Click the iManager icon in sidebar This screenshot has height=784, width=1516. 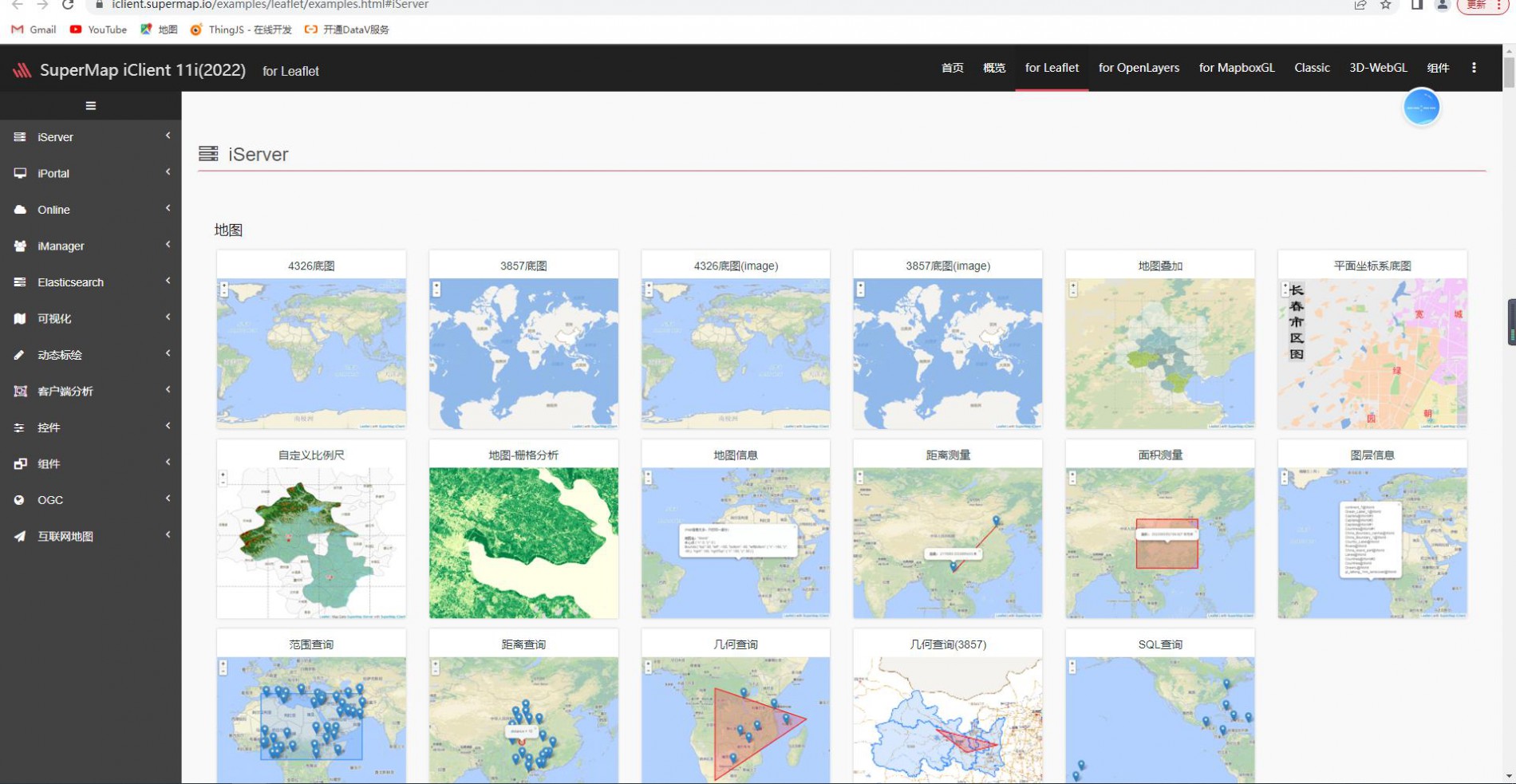tap(20, 246)
